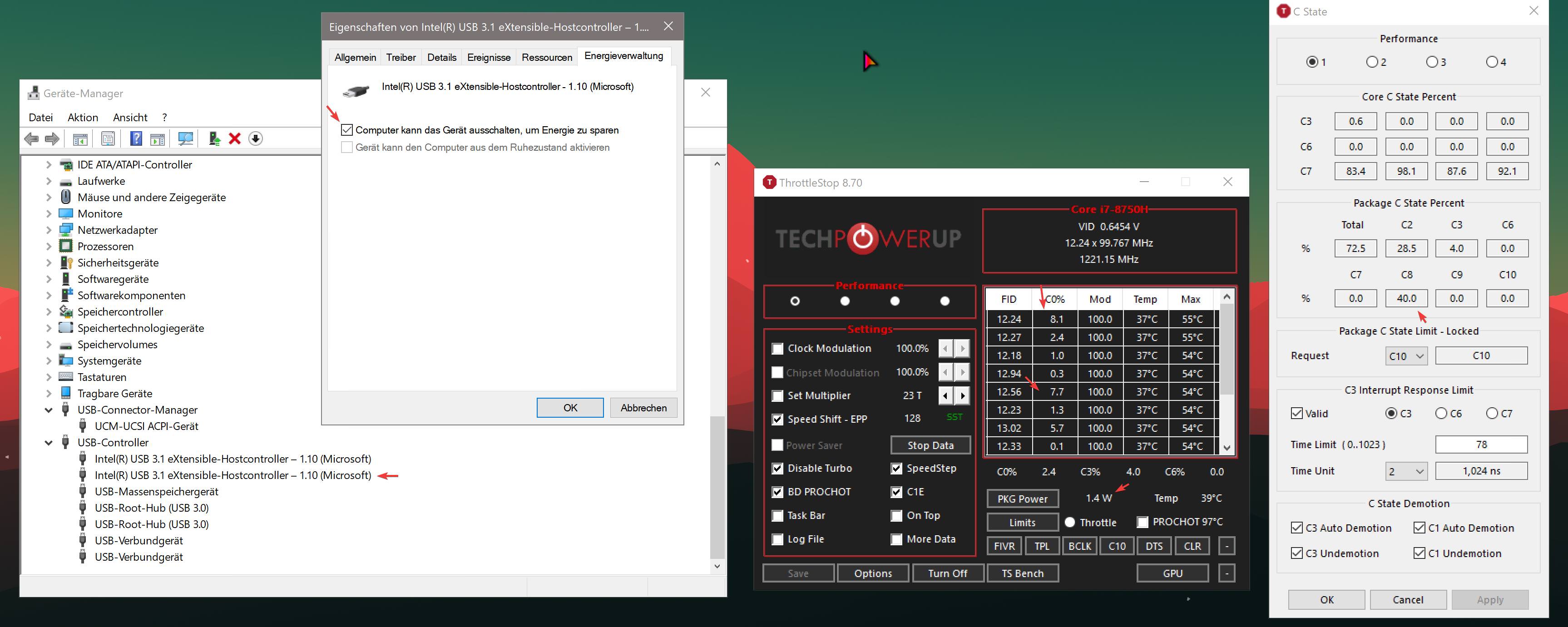Click the Netzwerkadapter category
The width and height of the screenshot is (1568, 627).
tap(118, 230)
